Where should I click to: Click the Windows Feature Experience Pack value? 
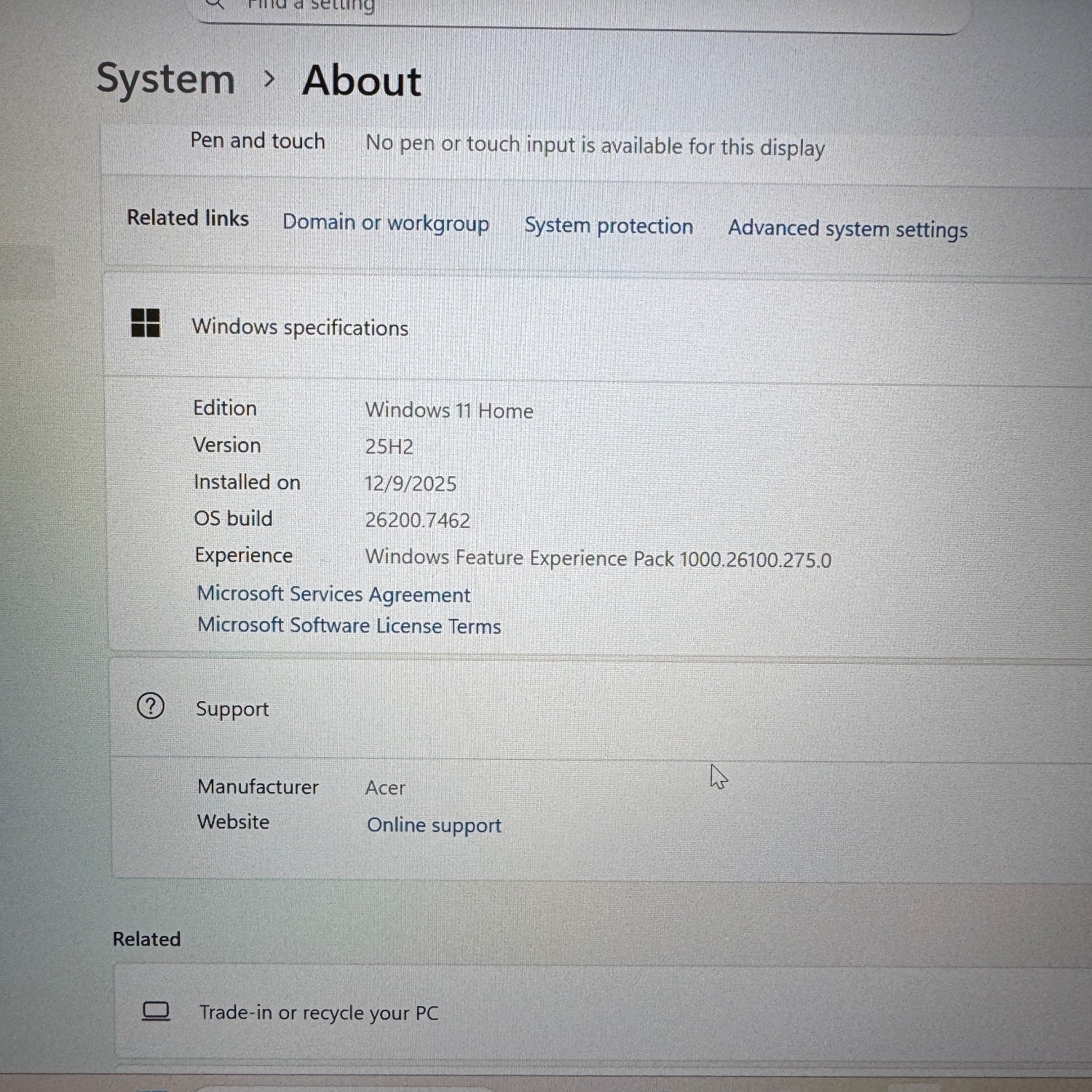pyautogui.click(x=598, y=558)
